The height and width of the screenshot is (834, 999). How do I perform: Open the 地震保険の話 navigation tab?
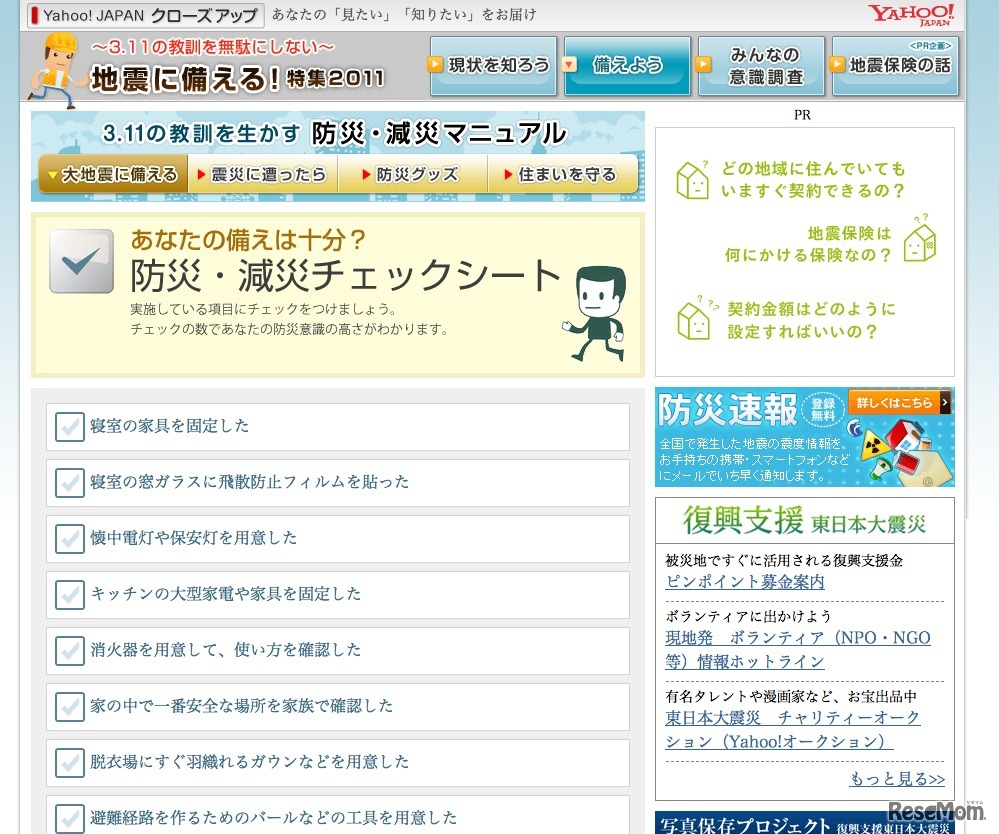pos(895,66)
